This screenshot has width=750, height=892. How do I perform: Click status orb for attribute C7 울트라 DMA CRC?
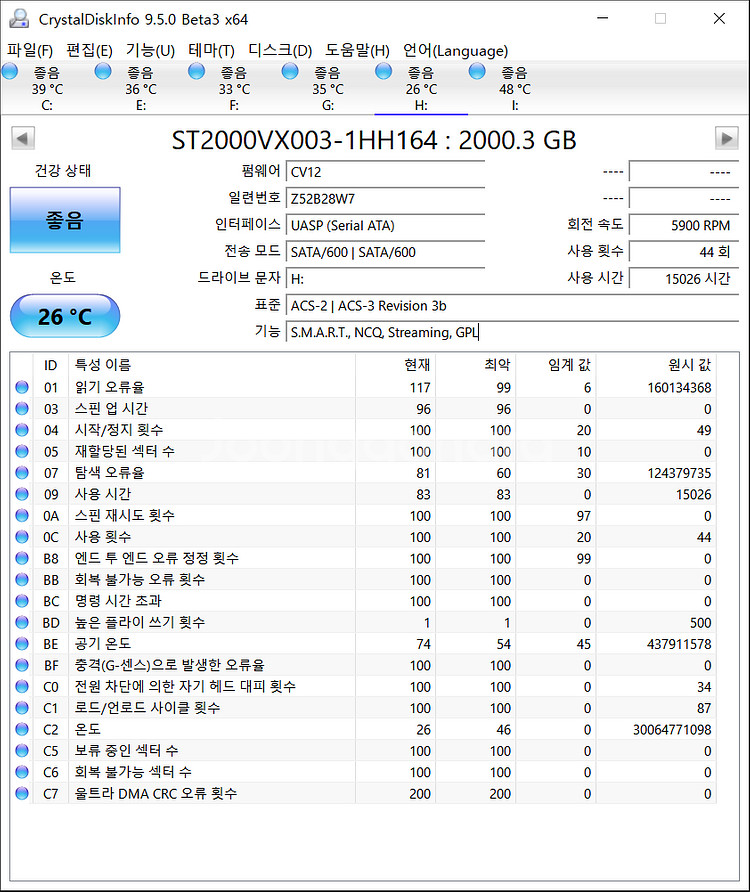[x=22, y=793]
